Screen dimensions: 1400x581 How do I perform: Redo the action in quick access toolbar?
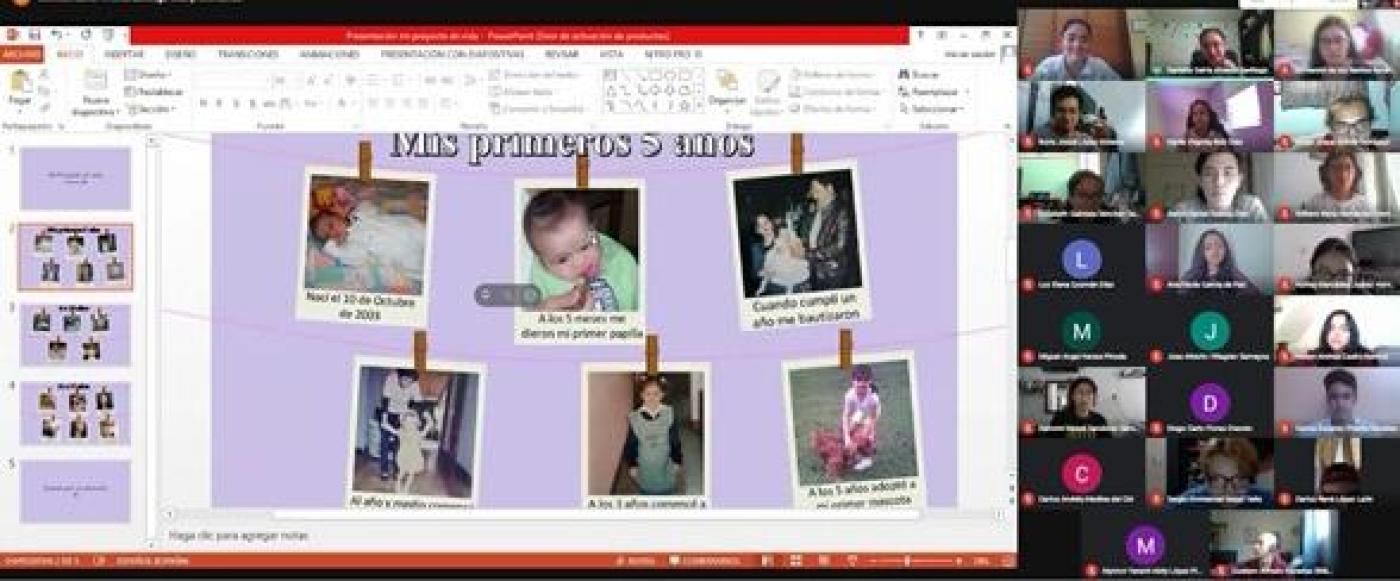[x=86, y=34]
